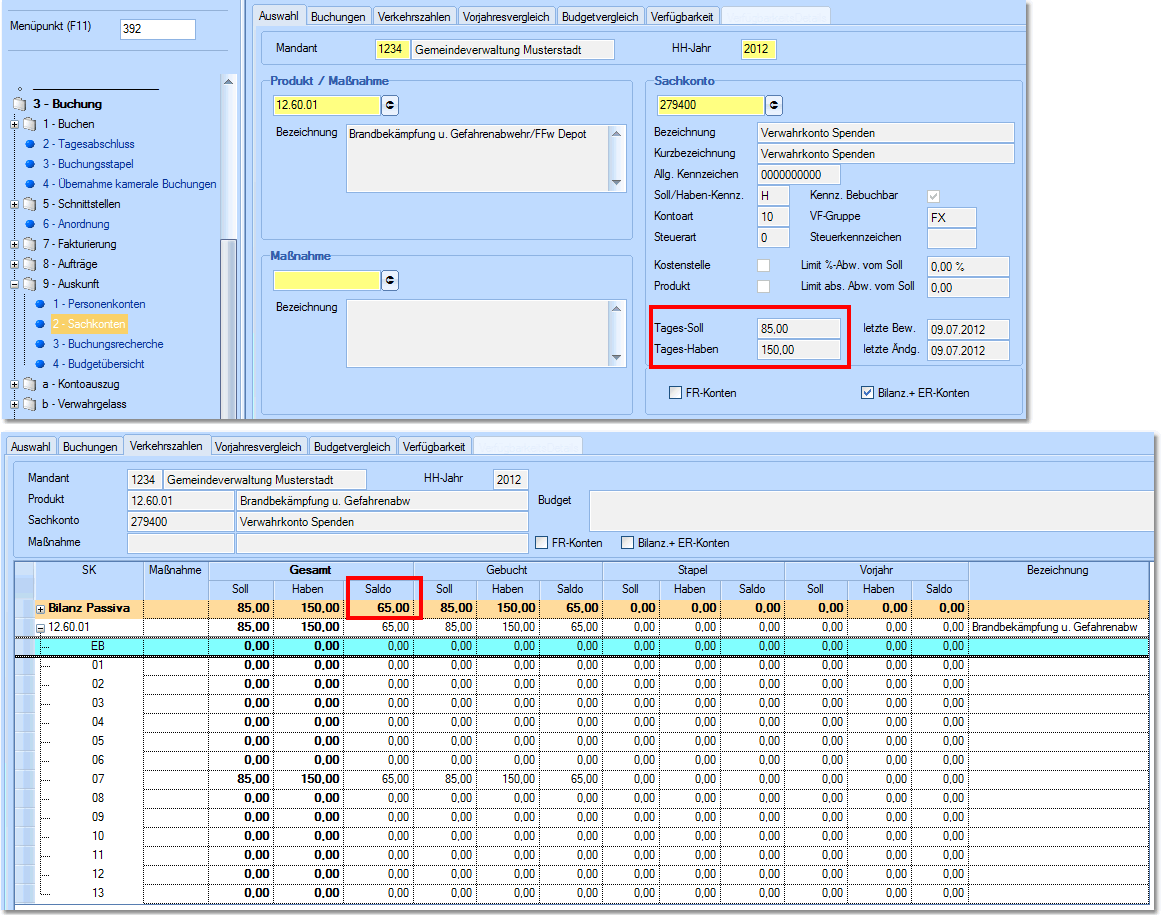Click the lookup button beside the empty Maßnahme field
The image size is (1161, 917).
(x=390, y=281)
